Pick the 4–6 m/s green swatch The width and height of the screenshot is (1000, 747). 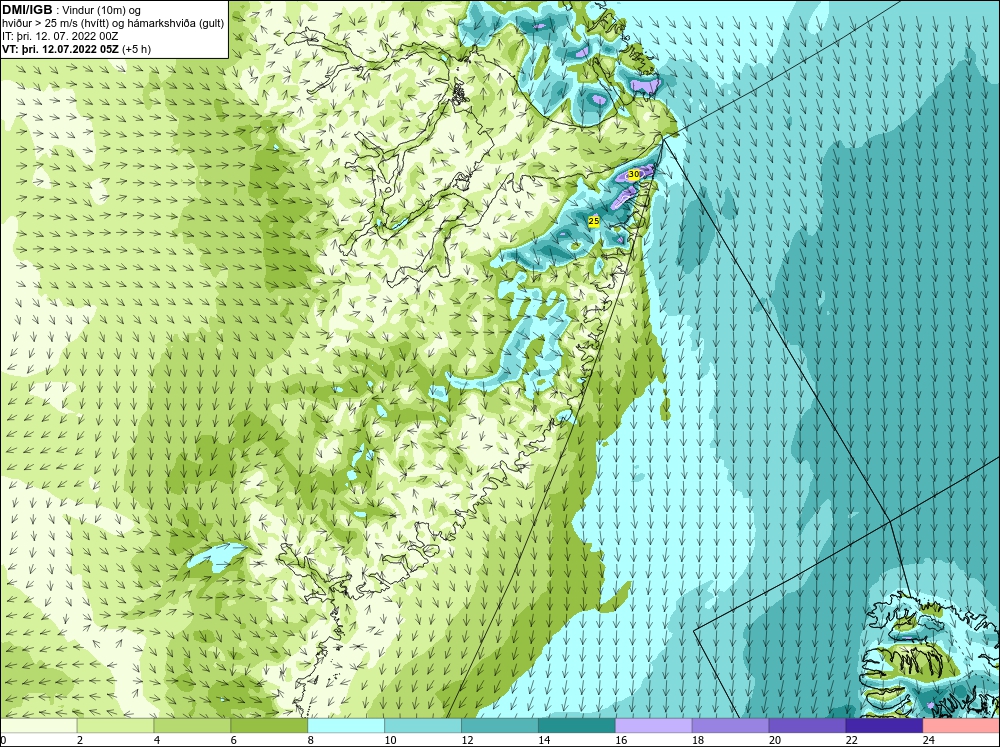point(192,726)
